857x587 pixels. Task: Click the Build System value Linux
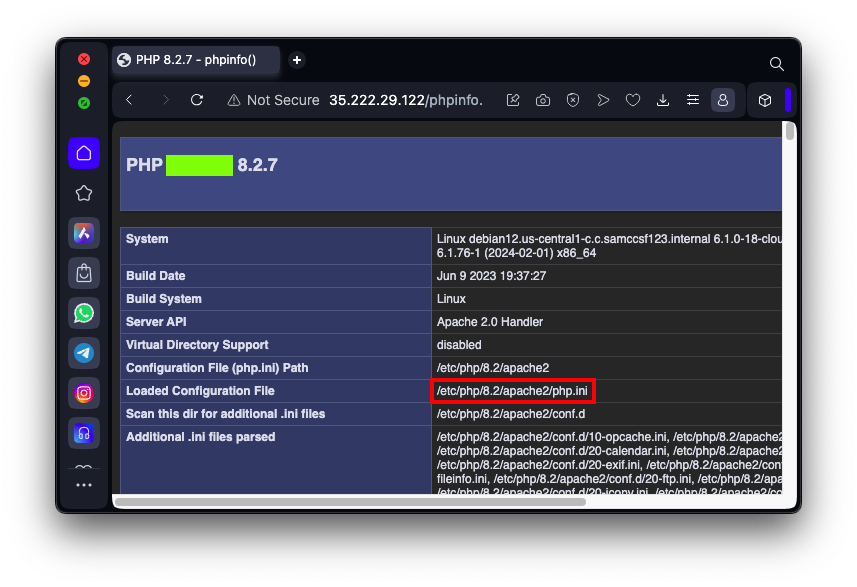pyautogui.click(x=451, y=299)
